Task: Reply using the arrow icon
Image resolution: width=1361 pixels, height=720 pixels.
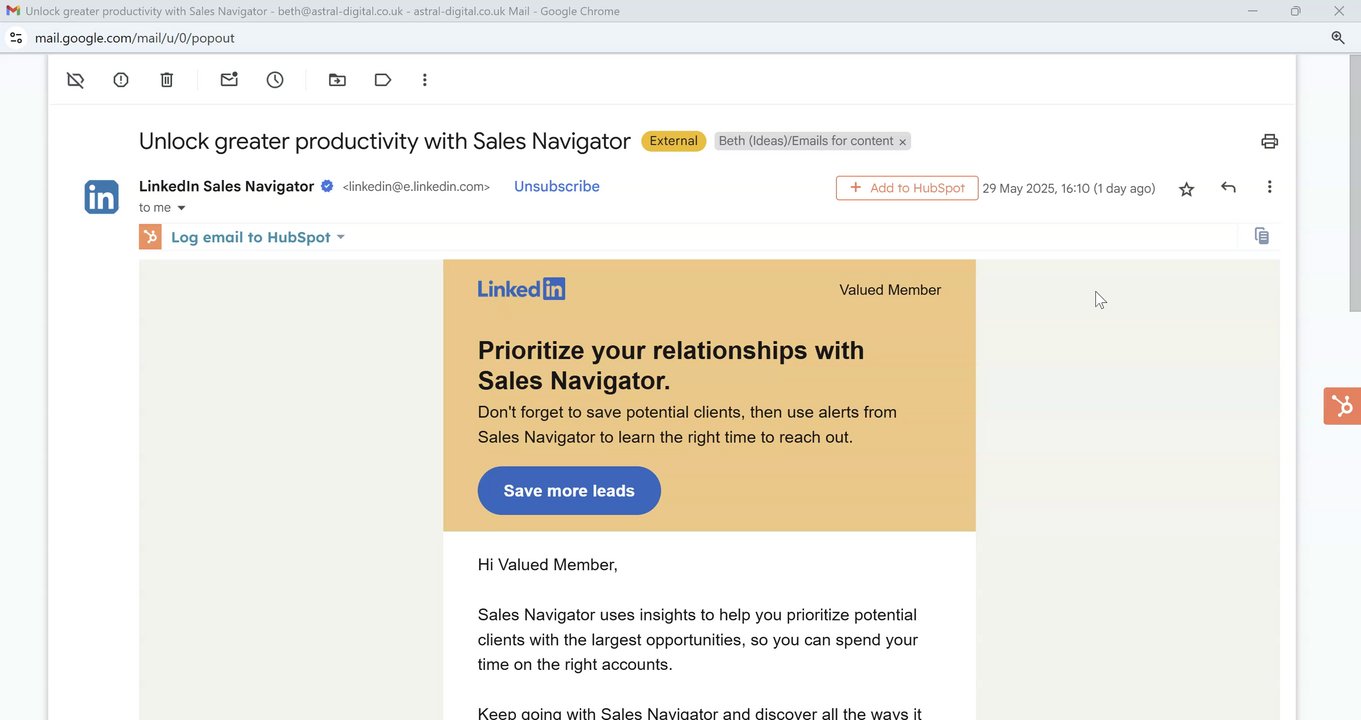Action: click(x=1228, y=188)
